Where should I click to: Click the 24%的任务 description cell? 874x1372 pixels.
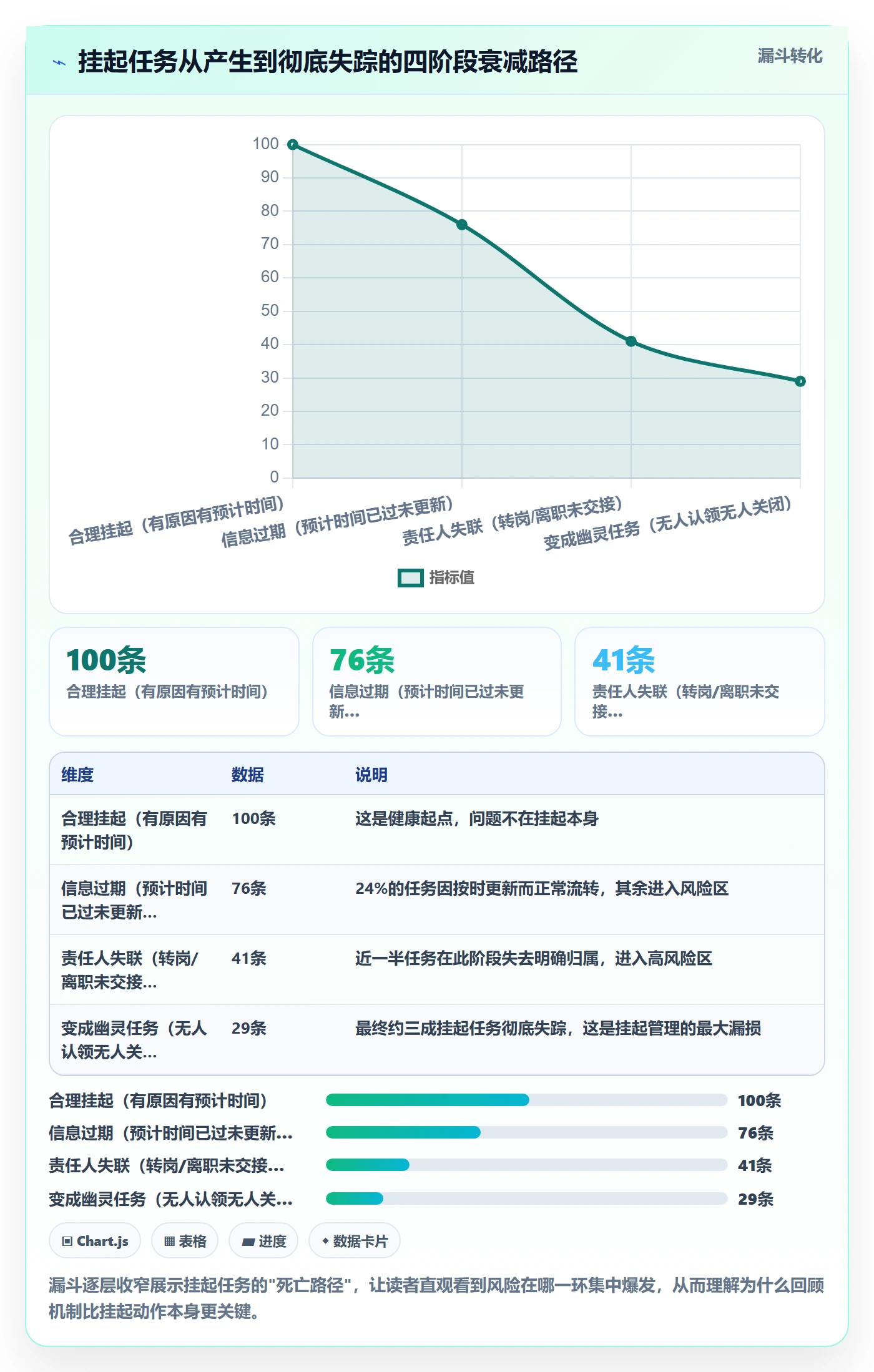pyautogui.click(x=542, y=888)
